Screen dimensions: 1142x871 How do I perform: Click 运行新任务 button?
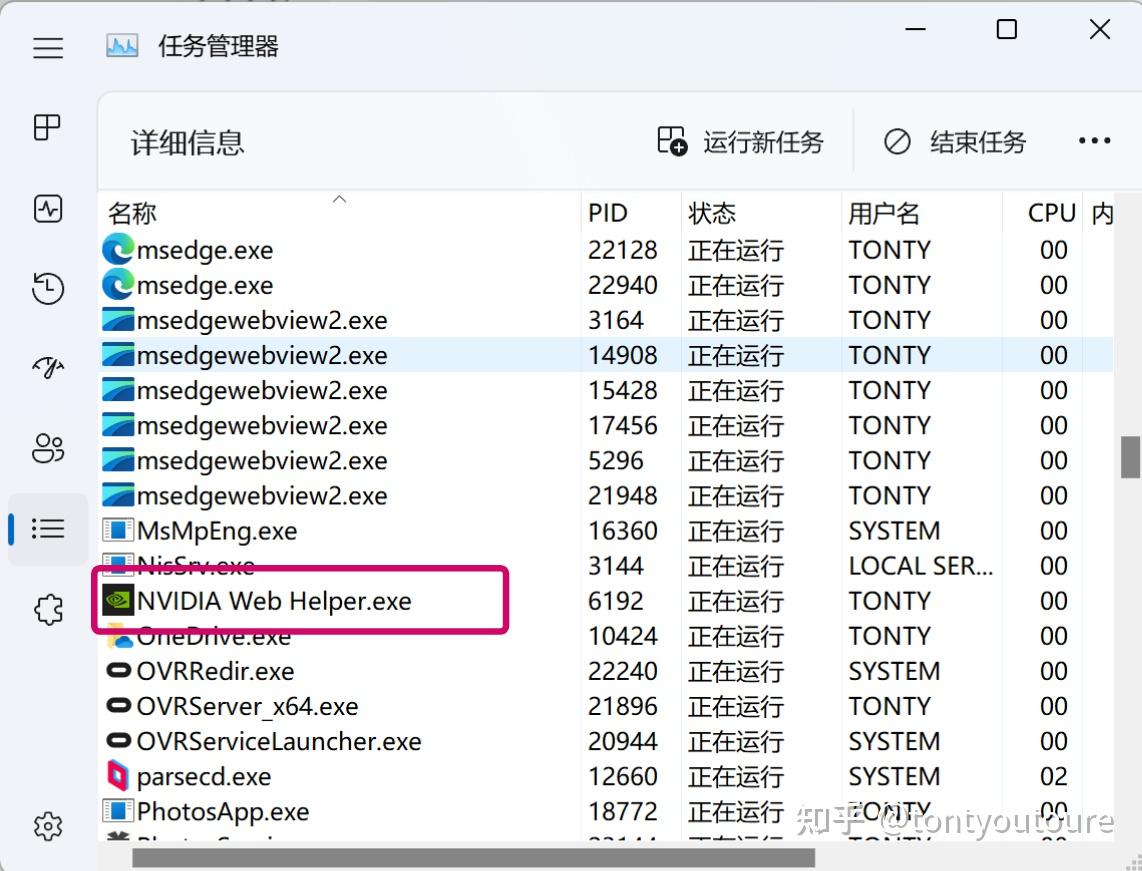point(741,141)
